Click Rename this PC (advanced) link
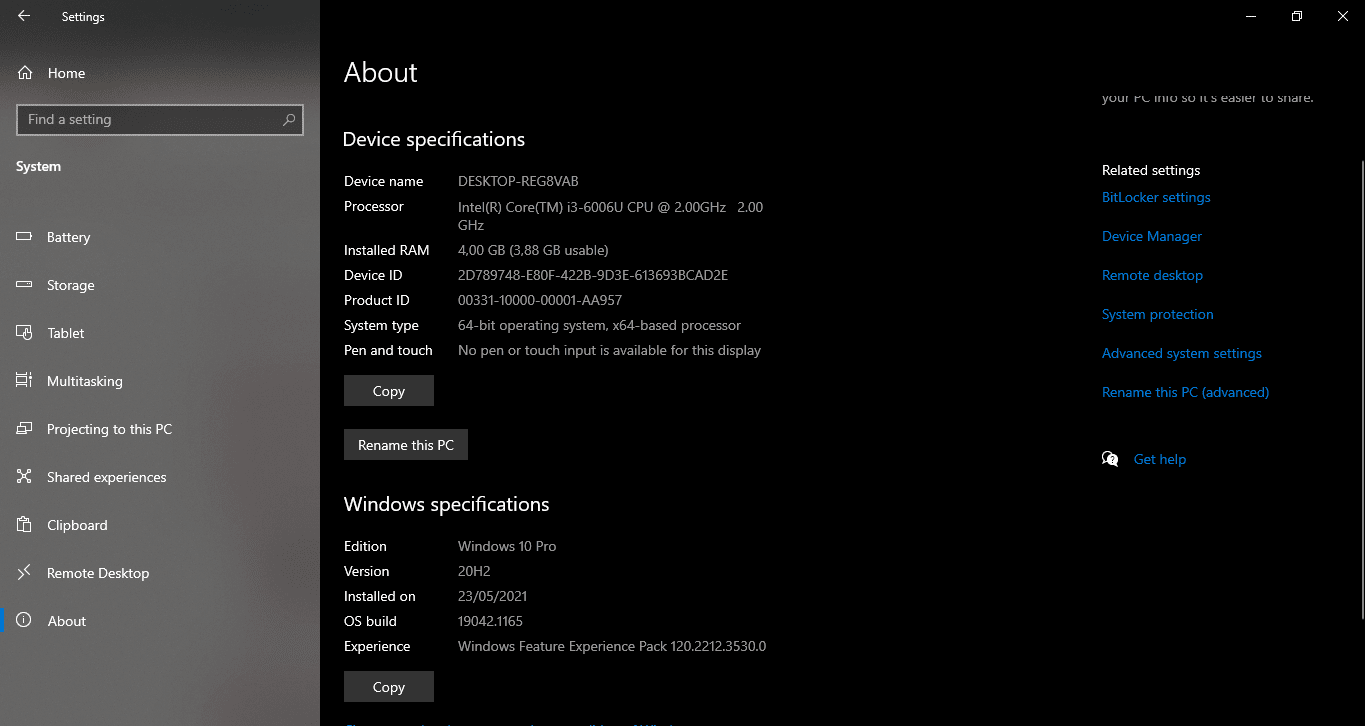 coord(1185,392)
